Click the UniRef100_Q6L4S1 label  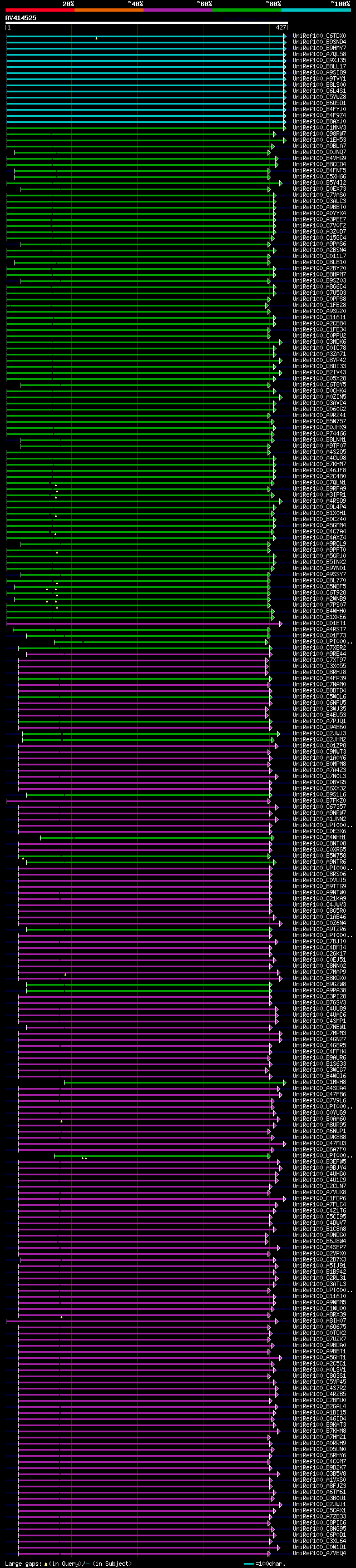click(319, 91)
